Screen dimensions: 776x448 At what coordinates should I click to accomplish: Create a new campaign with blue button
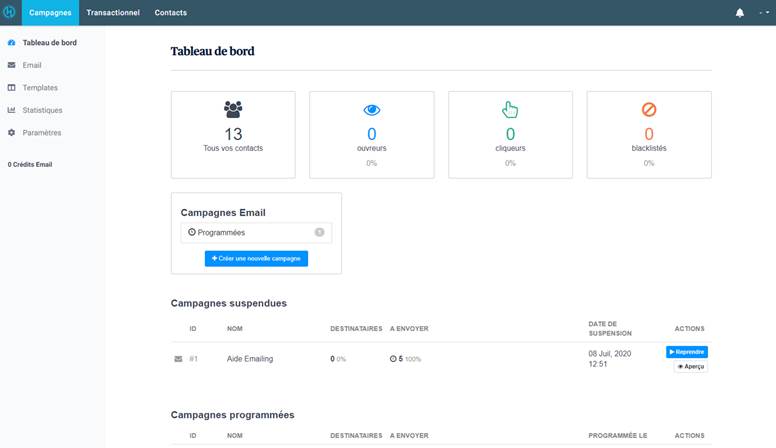256,258
